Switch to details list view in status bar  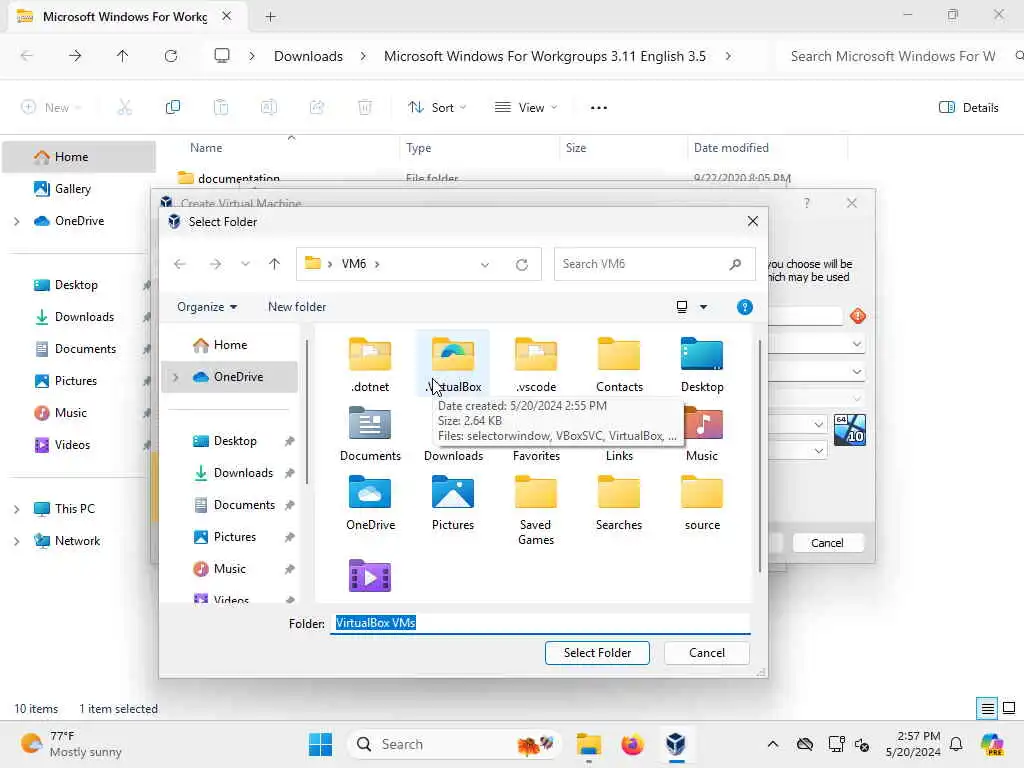tap(987, 708)
